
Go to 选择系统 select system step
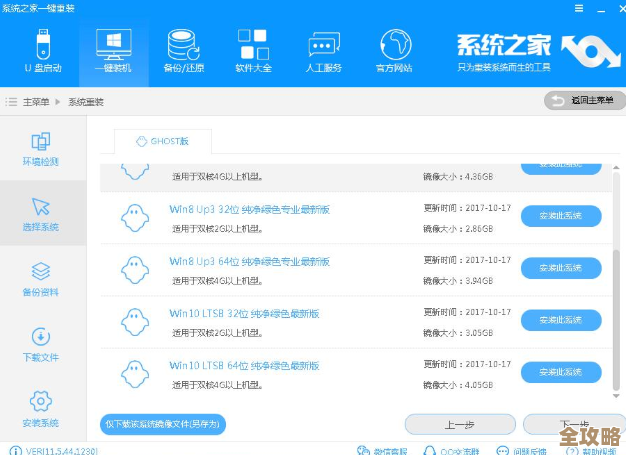tap(41, 214)
